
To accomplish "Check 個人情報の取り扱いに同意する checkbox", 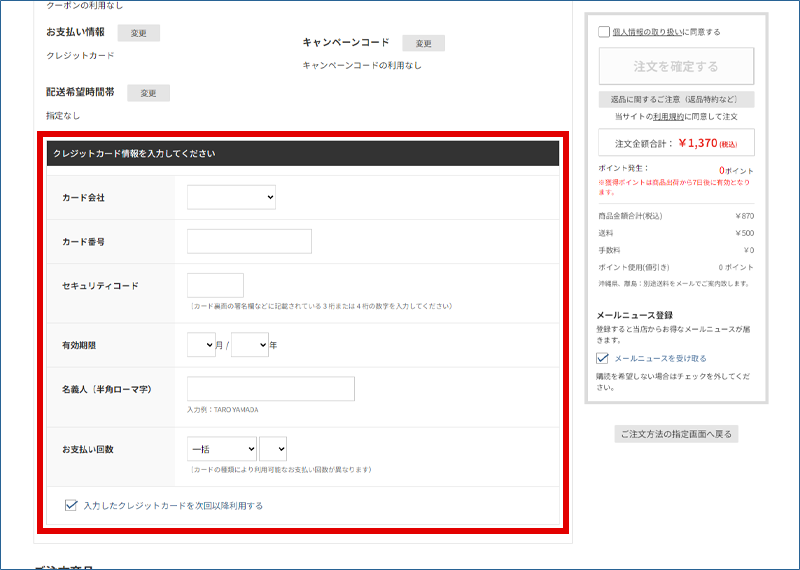I will (604, 32).
